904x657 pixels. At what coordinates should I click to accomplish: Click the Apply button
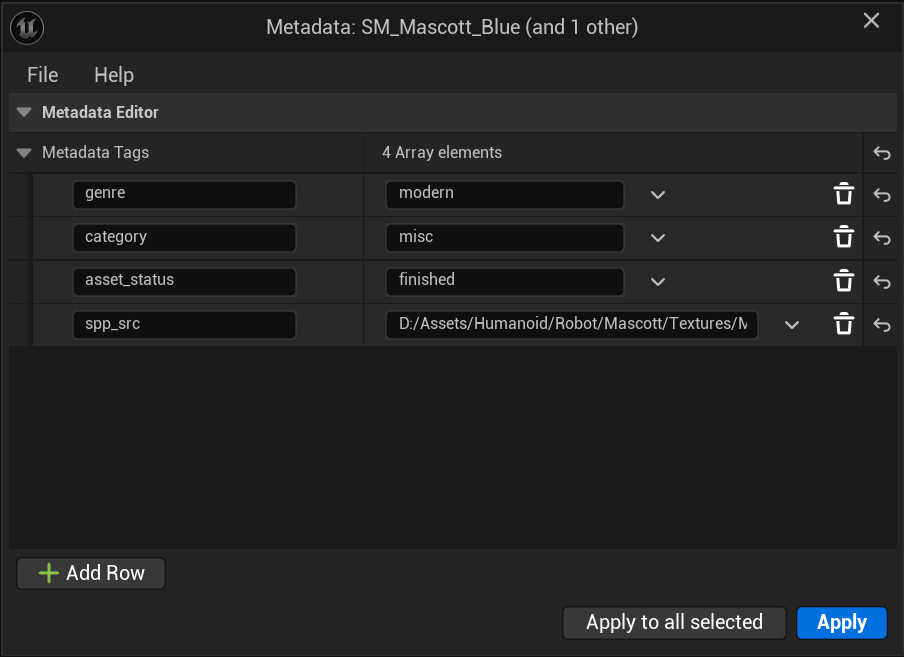click(841, 622)
